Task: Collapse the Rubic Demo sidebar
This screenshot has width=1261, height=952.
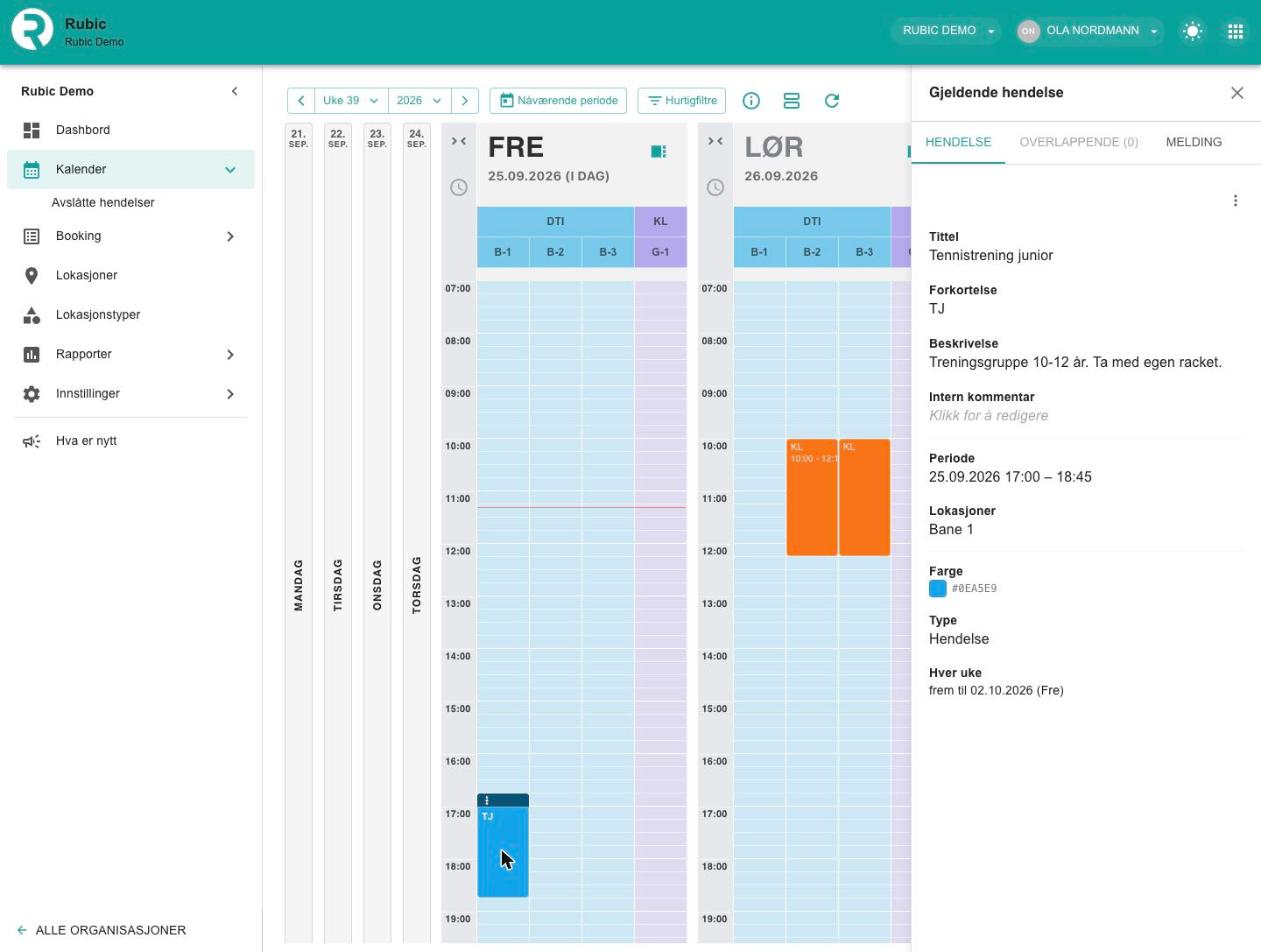Action: tap(234, 91)
